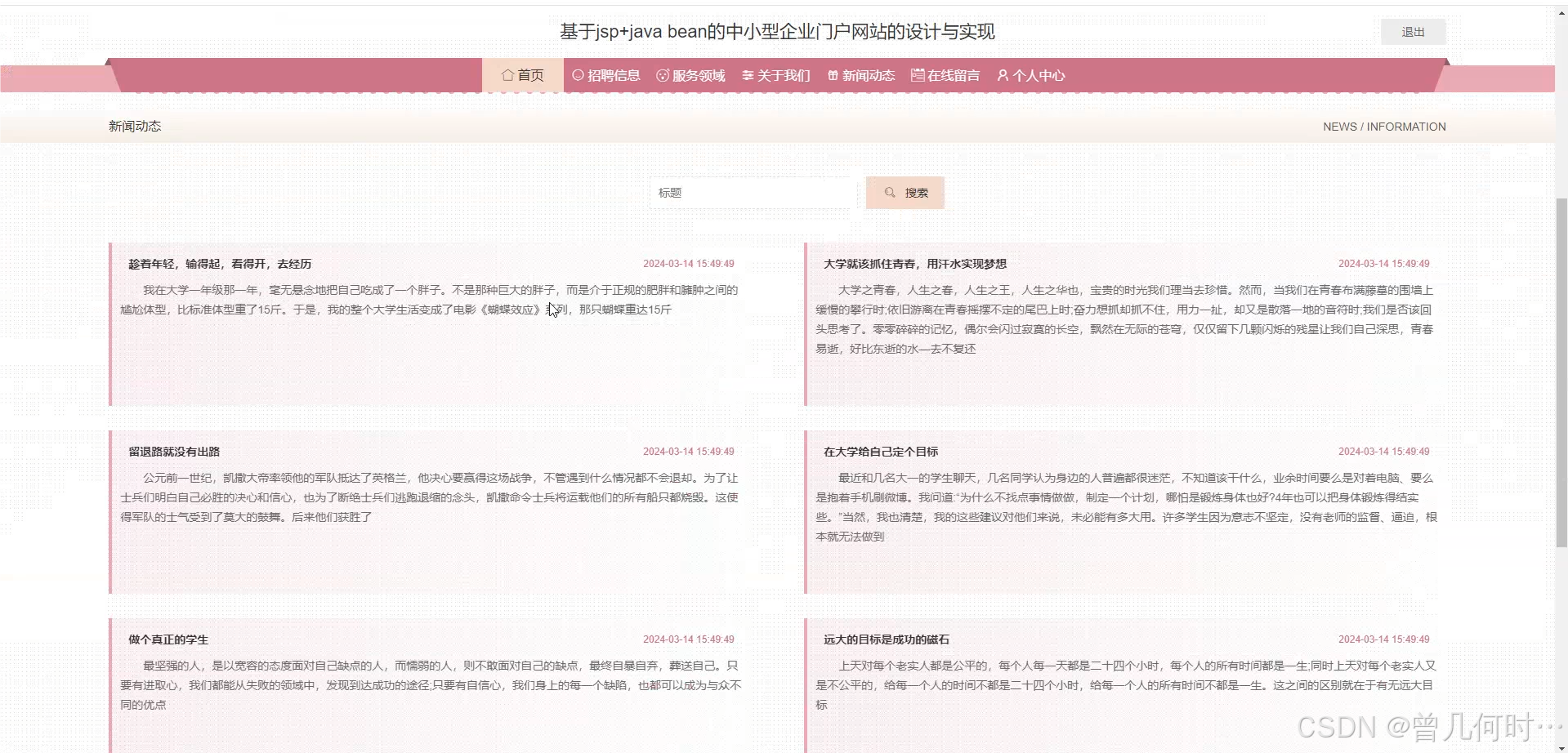Click the memo icon beside 在线留言
This screenshot has width=1568, height=753.
pyautogui.click(x=916, y=74)
